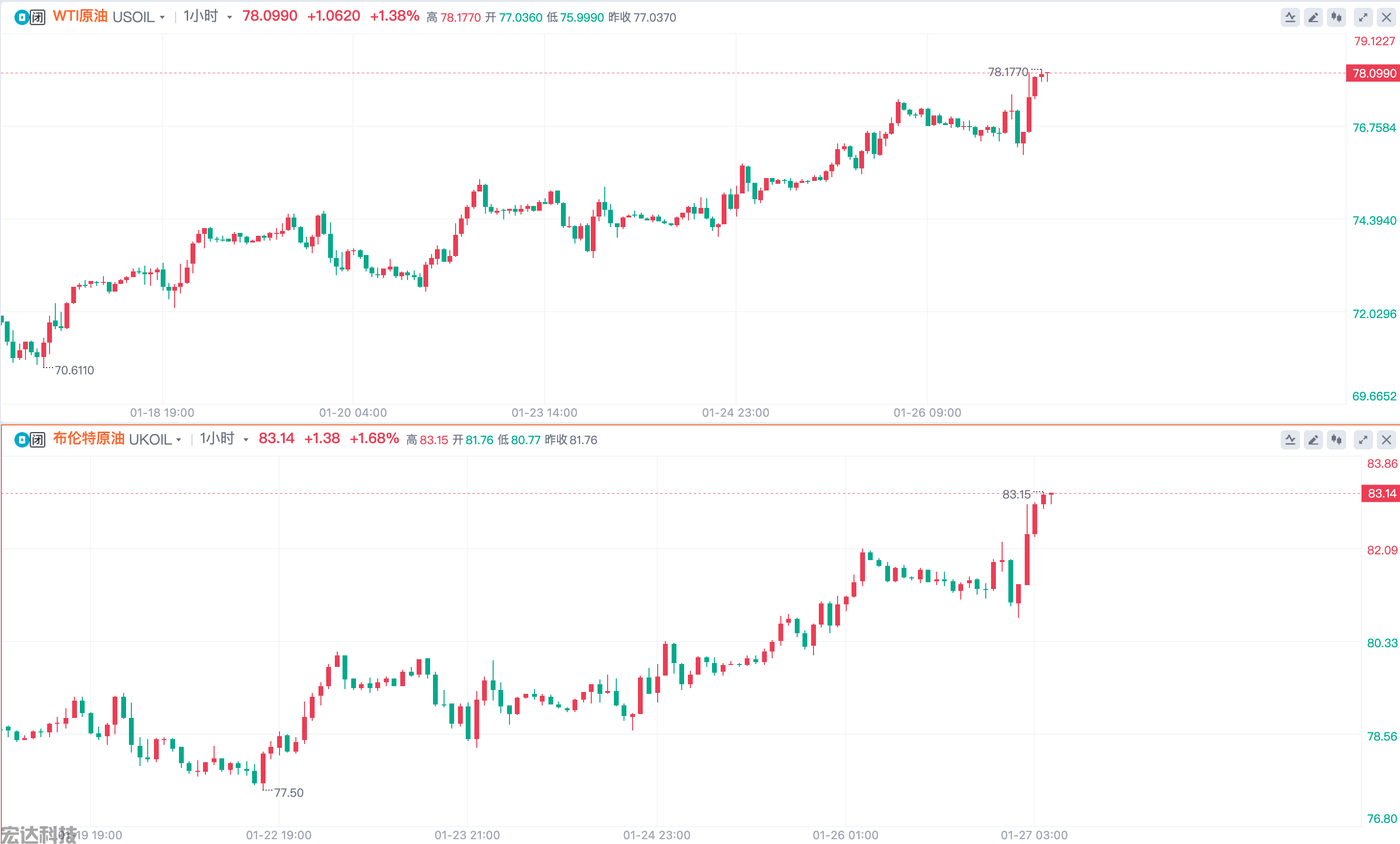
Task: Select the drawing pencil tool on WTI chart
Action: pos(1313,18)
